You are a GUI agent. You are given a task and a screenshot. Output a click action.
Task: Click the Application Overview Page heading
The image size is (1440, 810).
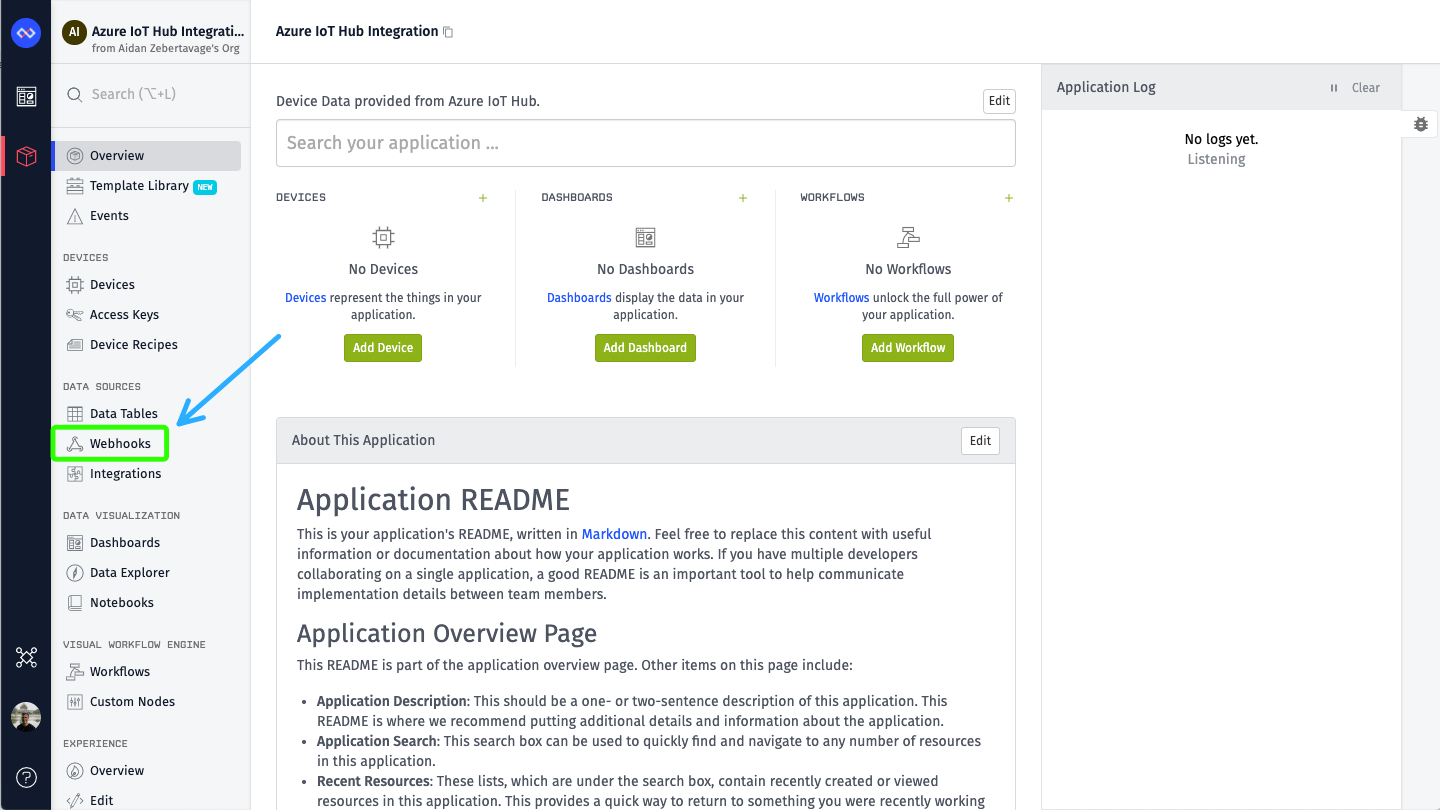pyautogui.click(x=447, y=634)
